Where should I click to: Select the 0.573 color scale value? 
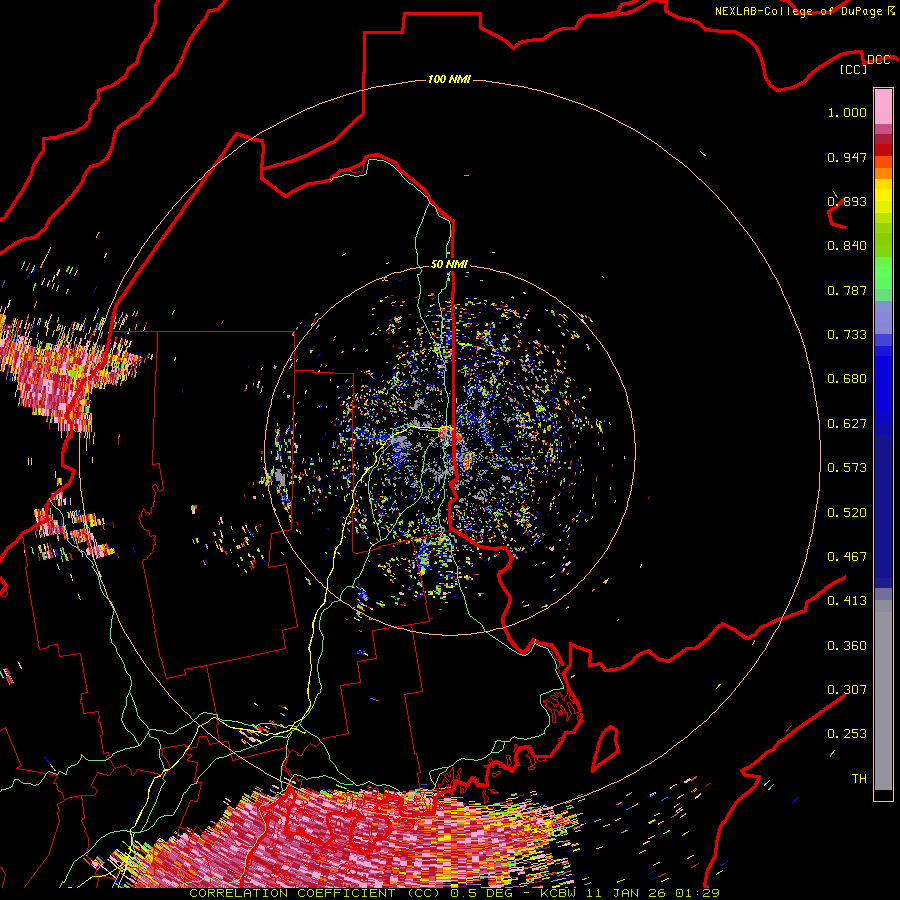tap(847, 468)
